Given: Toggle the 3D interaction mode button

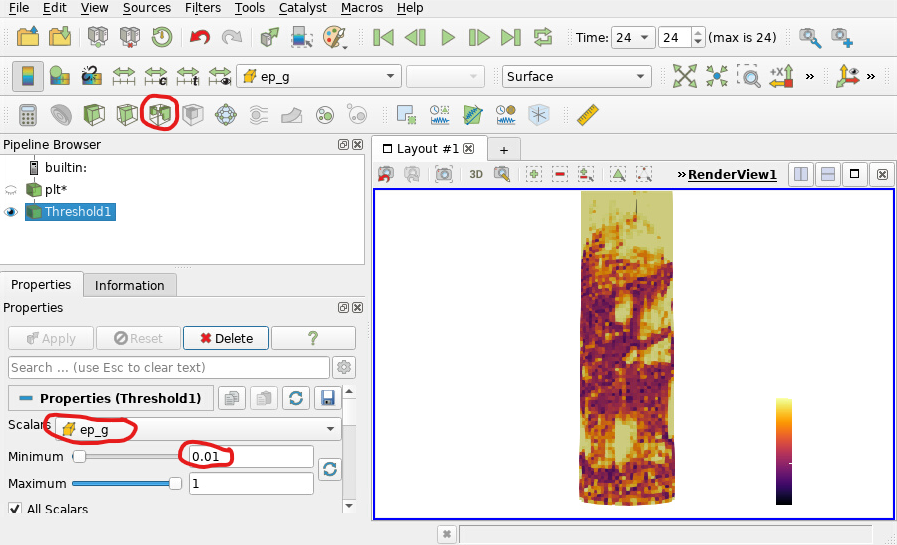Looking at the screenshot, I should 475,174.
